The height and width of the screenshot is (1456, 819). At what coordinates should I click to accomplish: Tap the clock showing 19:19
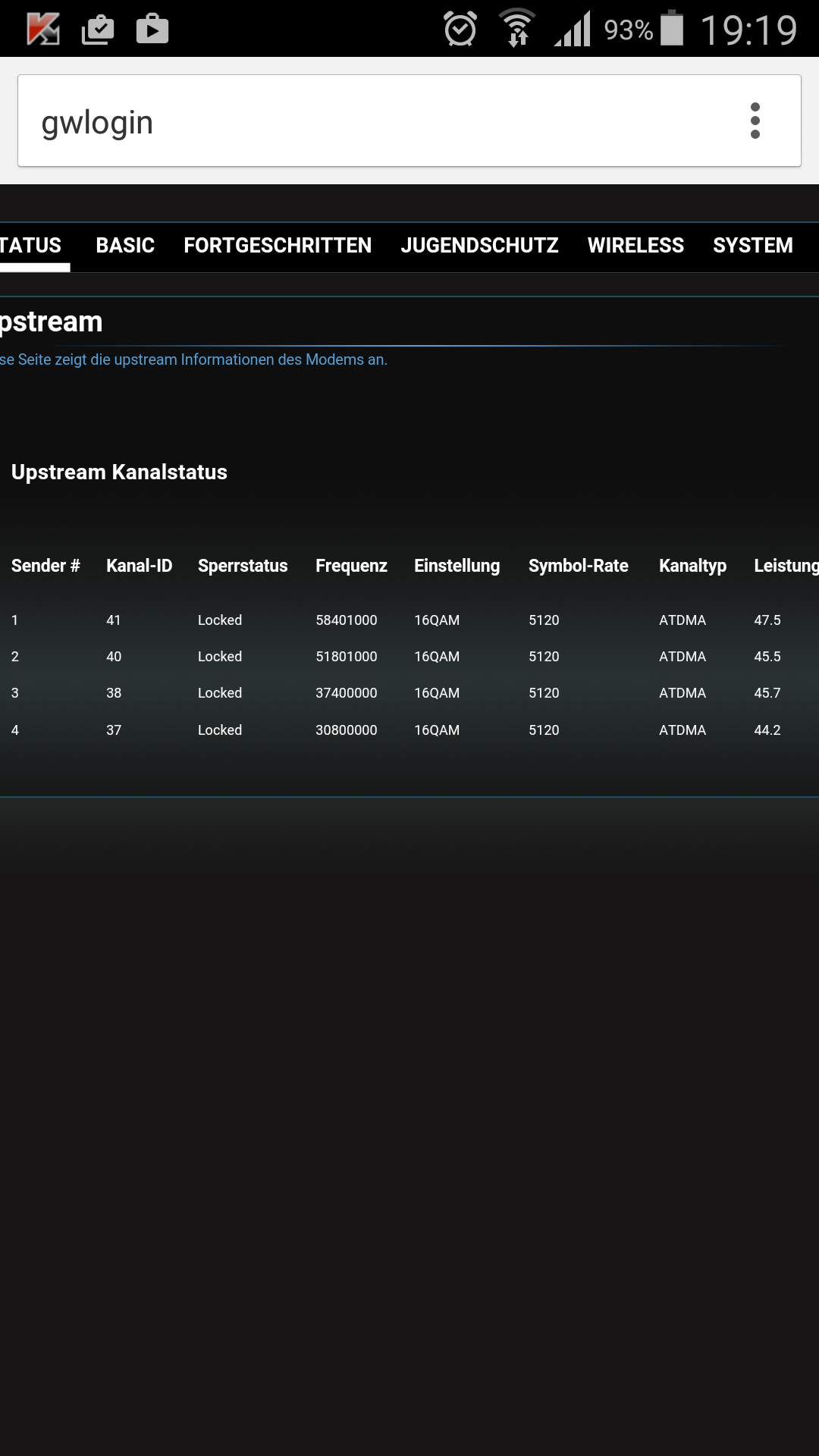click(748, 30)
